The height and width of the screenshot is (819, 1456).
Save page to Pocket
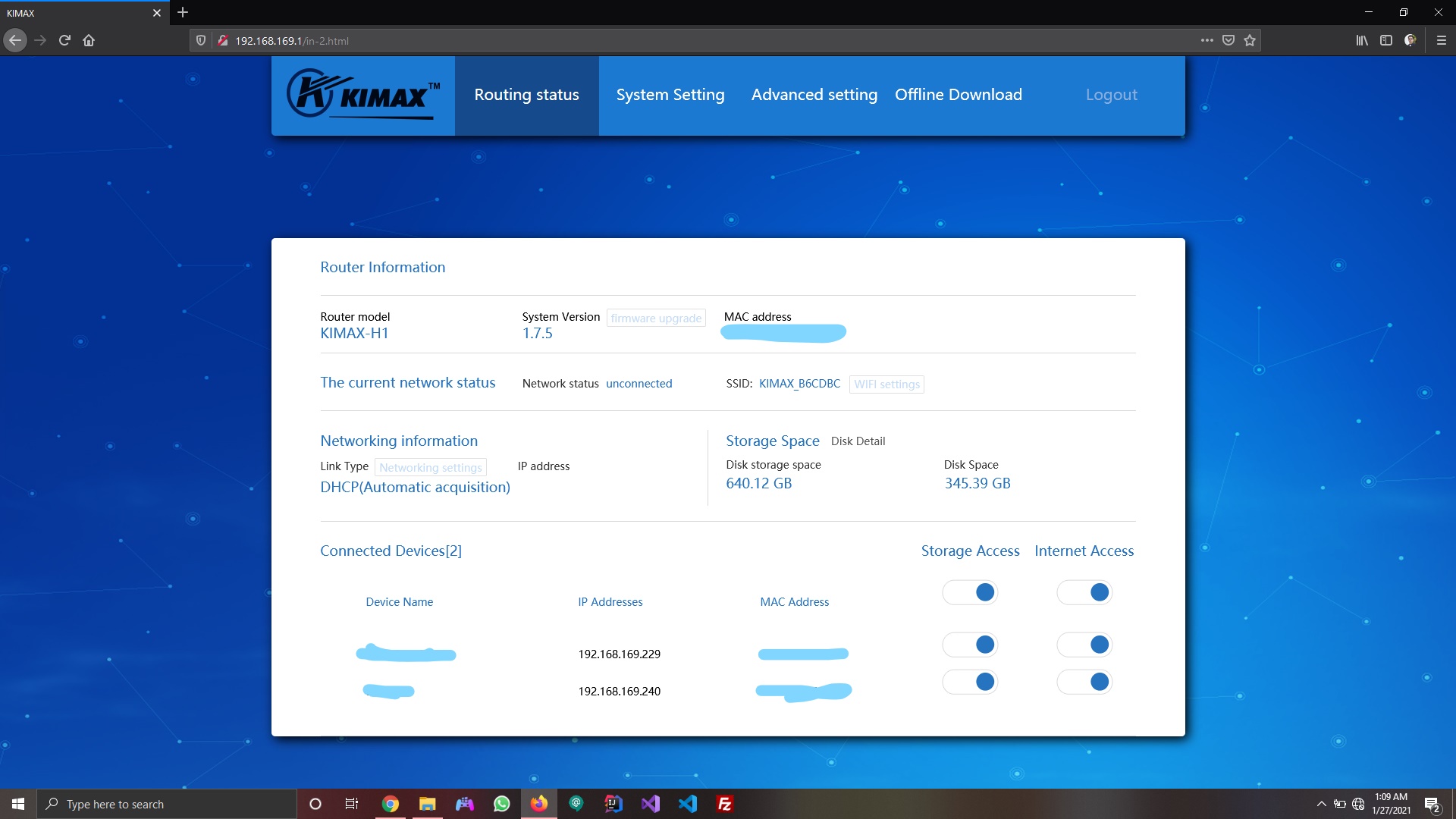[x=1228, y=40]
